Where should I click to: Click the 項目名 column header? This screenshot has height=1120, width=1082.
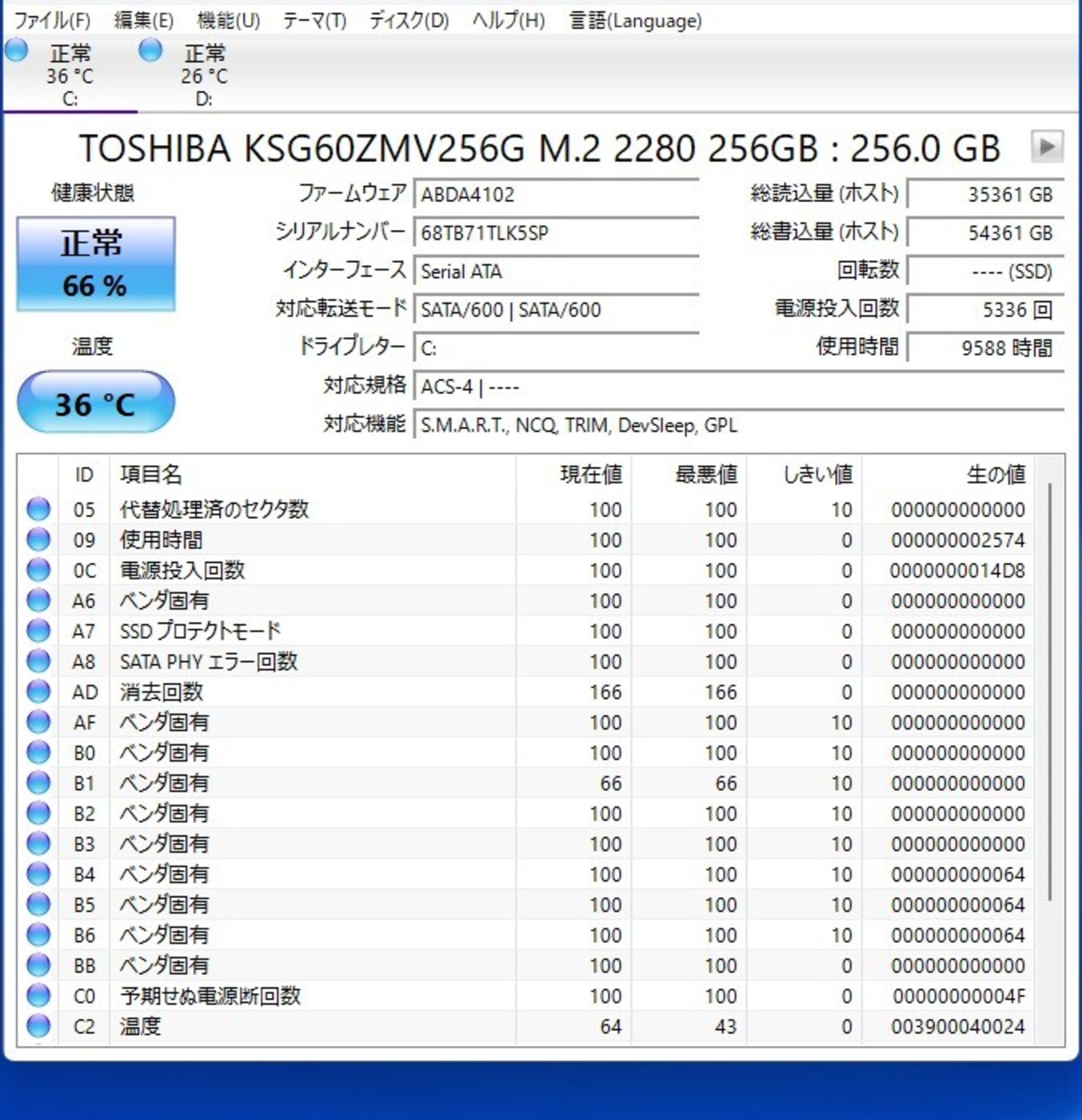click(312, 474)
